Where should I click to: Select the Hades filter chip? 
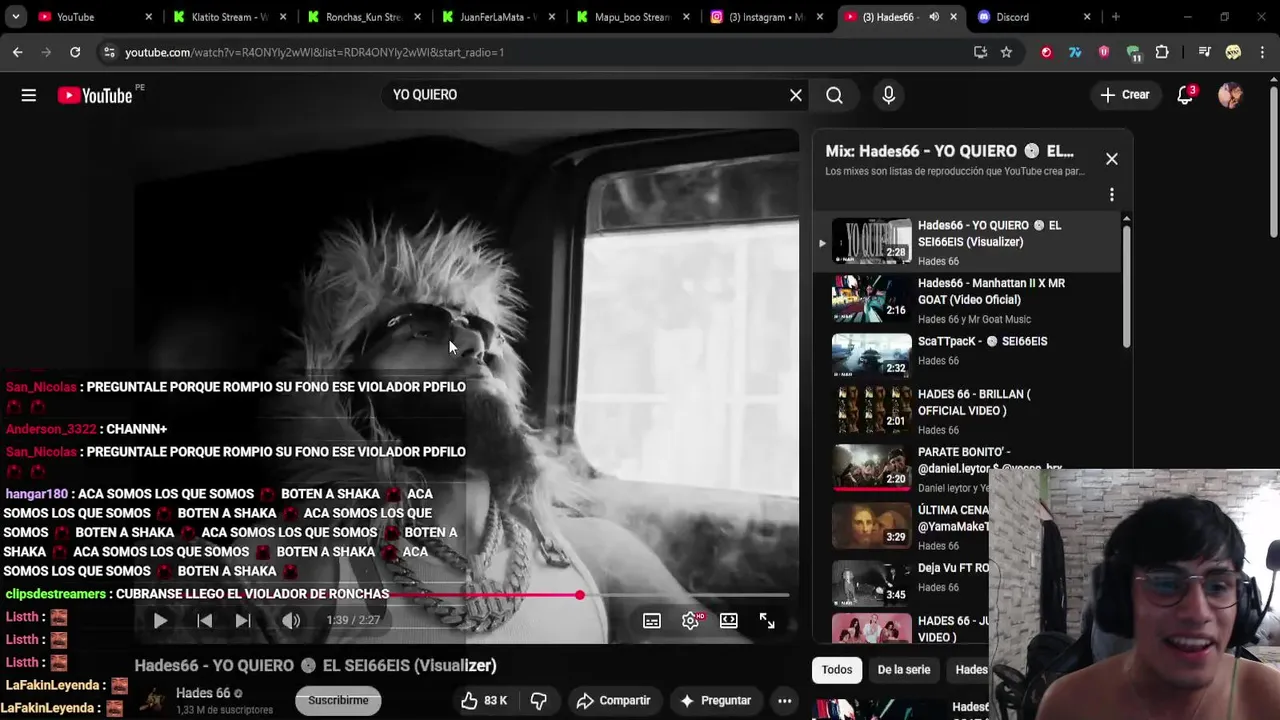tap(971, 670)
